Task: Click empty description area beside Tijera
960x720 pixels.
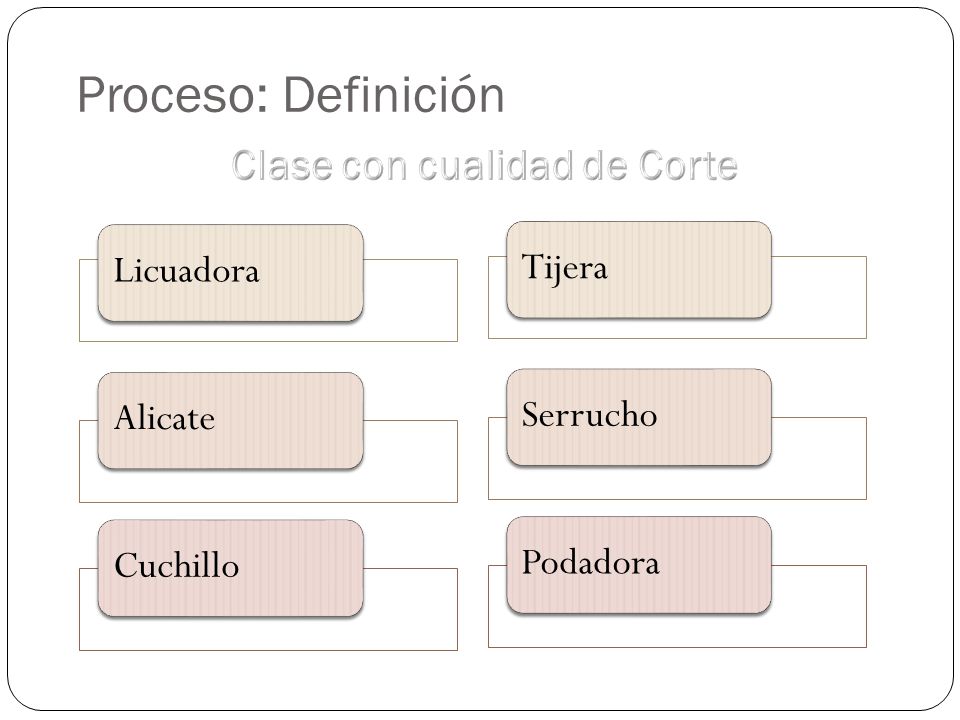Action: [819, 297]
